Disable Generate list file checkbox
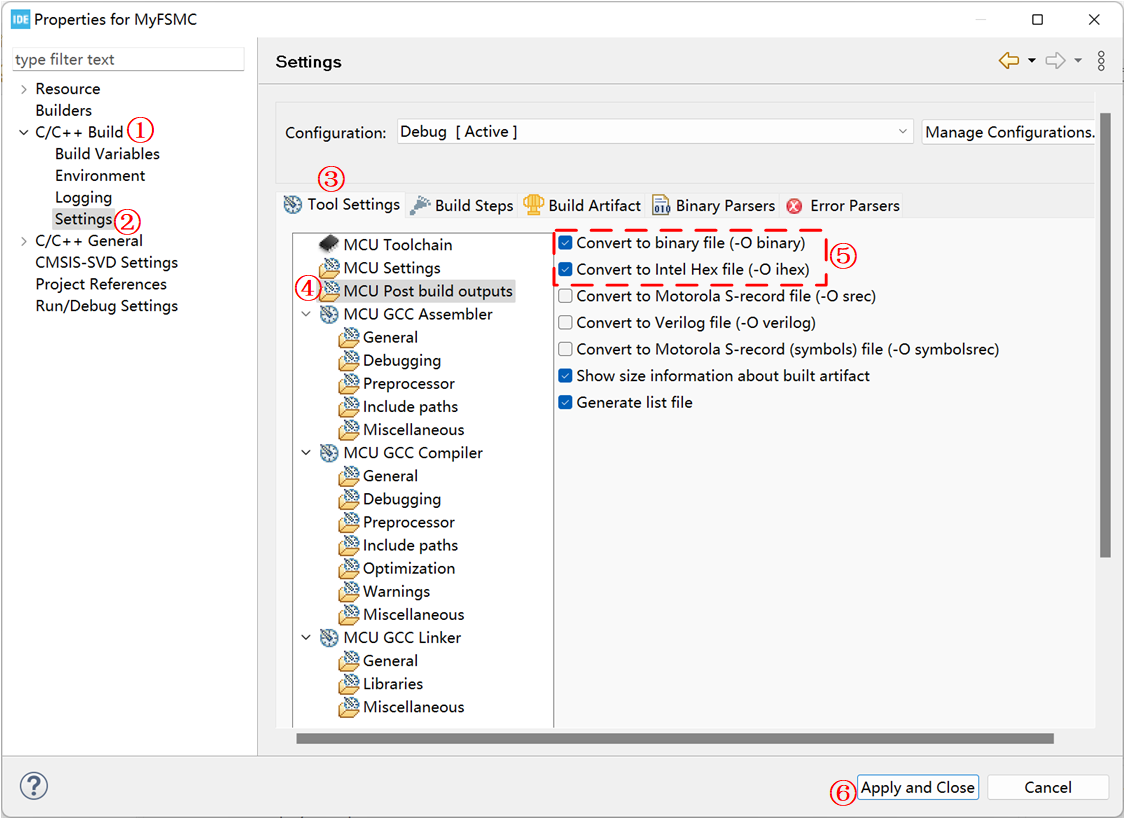Image resolution: width=1125 pixels, height=822 pixels. coord(566,402)
